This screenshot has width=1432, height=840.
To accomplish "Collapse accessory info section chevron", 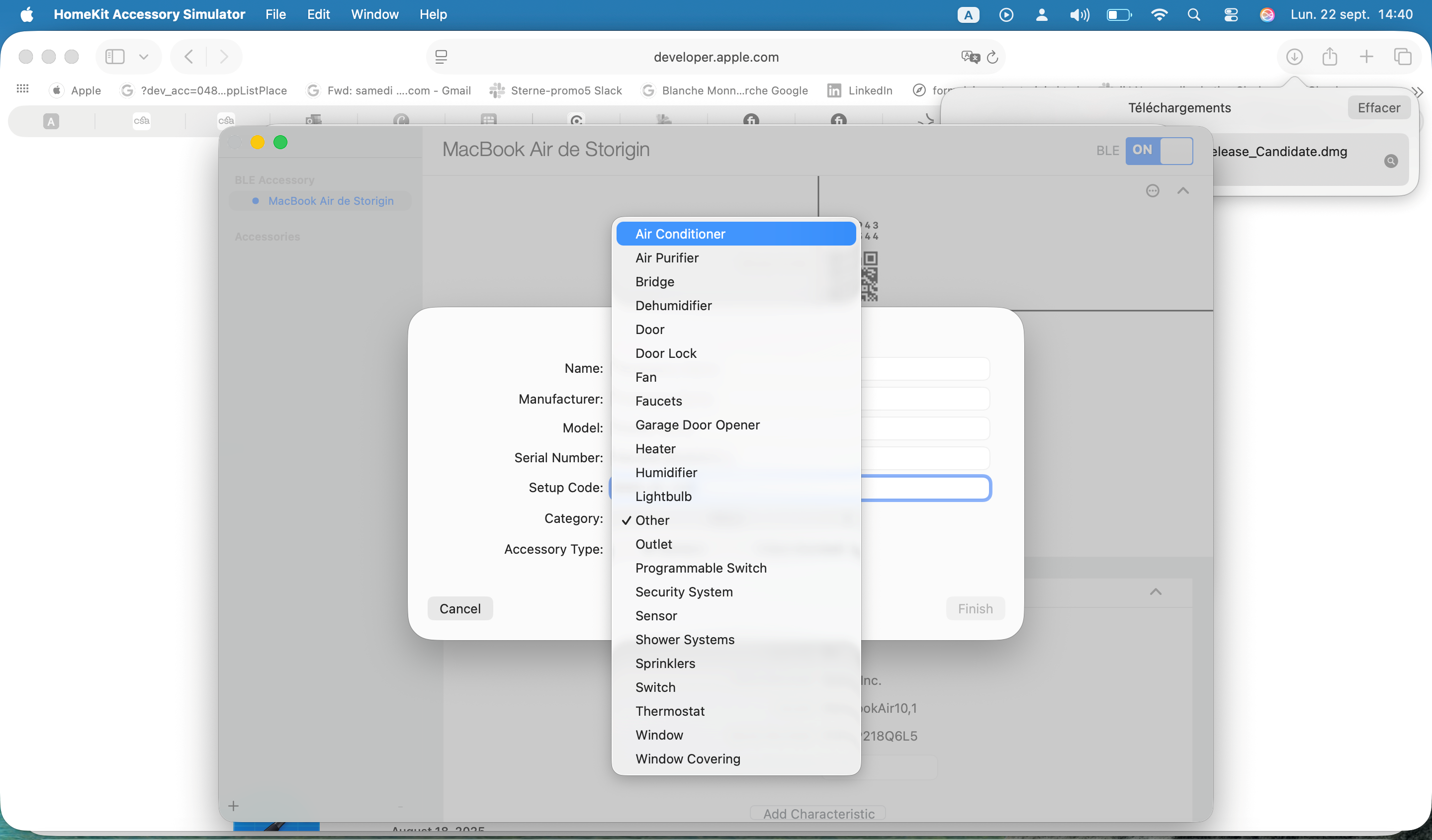I will point(1183,191).
